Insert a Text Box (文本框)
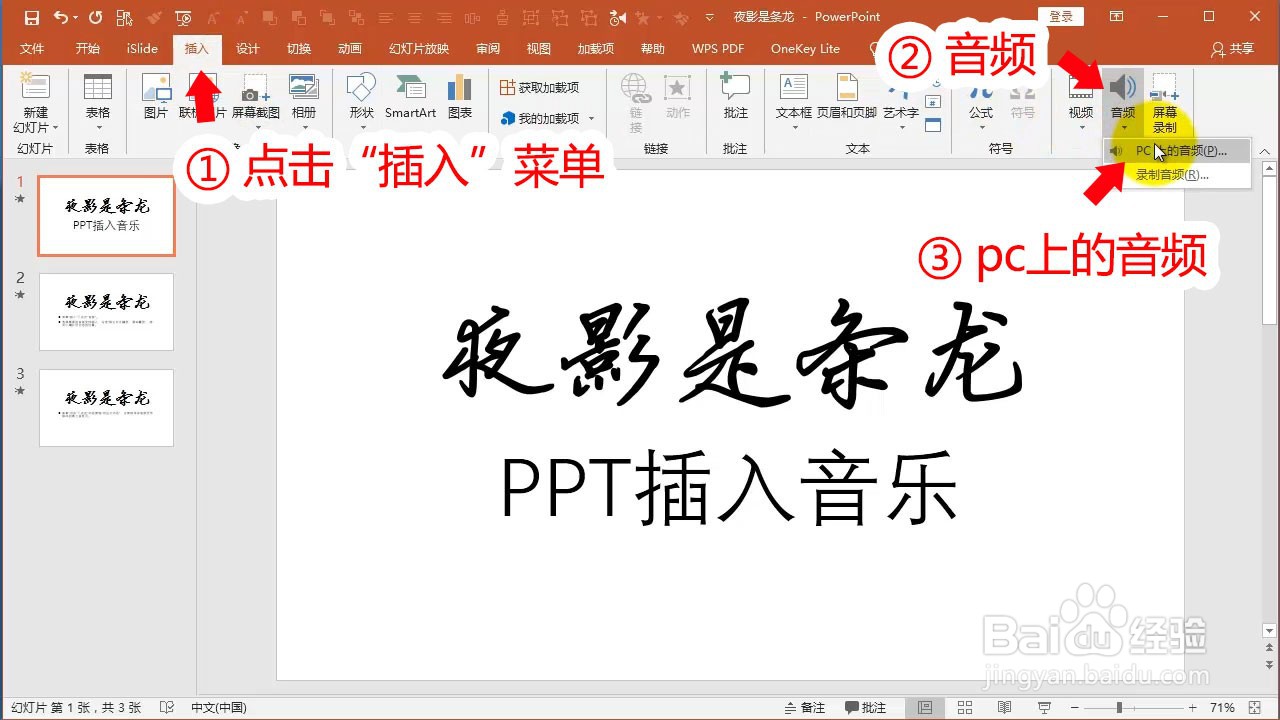This screenshot has height=720, width=1280. pos(794,103)
